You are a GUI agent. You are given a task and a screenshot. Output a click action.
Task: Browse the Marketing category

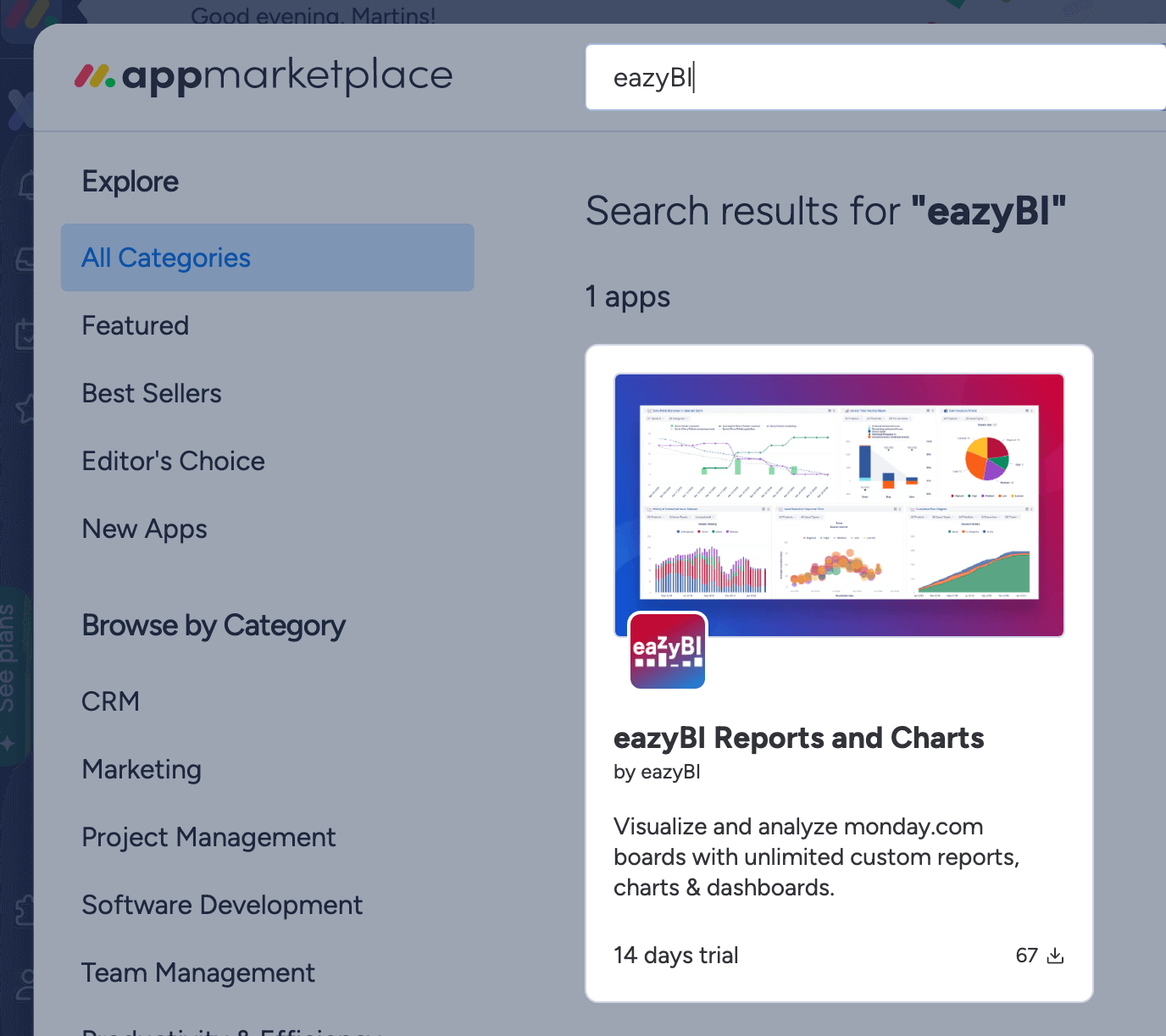point(142,769)
